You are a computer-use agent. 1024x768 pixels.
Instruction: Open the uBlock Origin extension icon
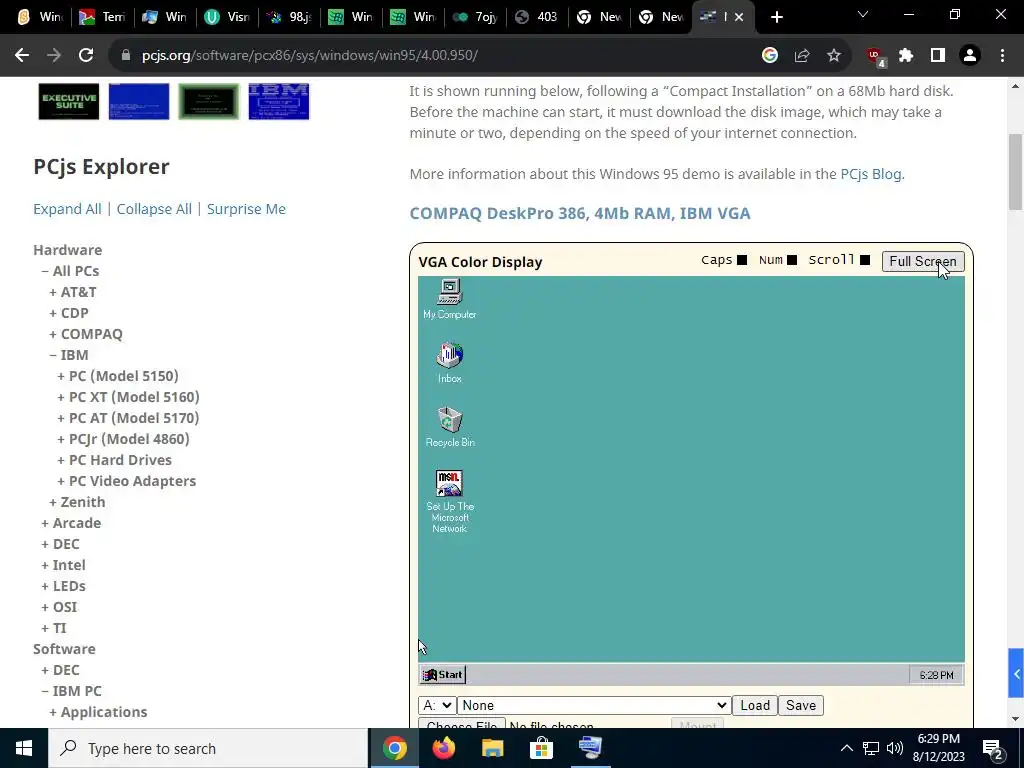[x=875, y=57]
